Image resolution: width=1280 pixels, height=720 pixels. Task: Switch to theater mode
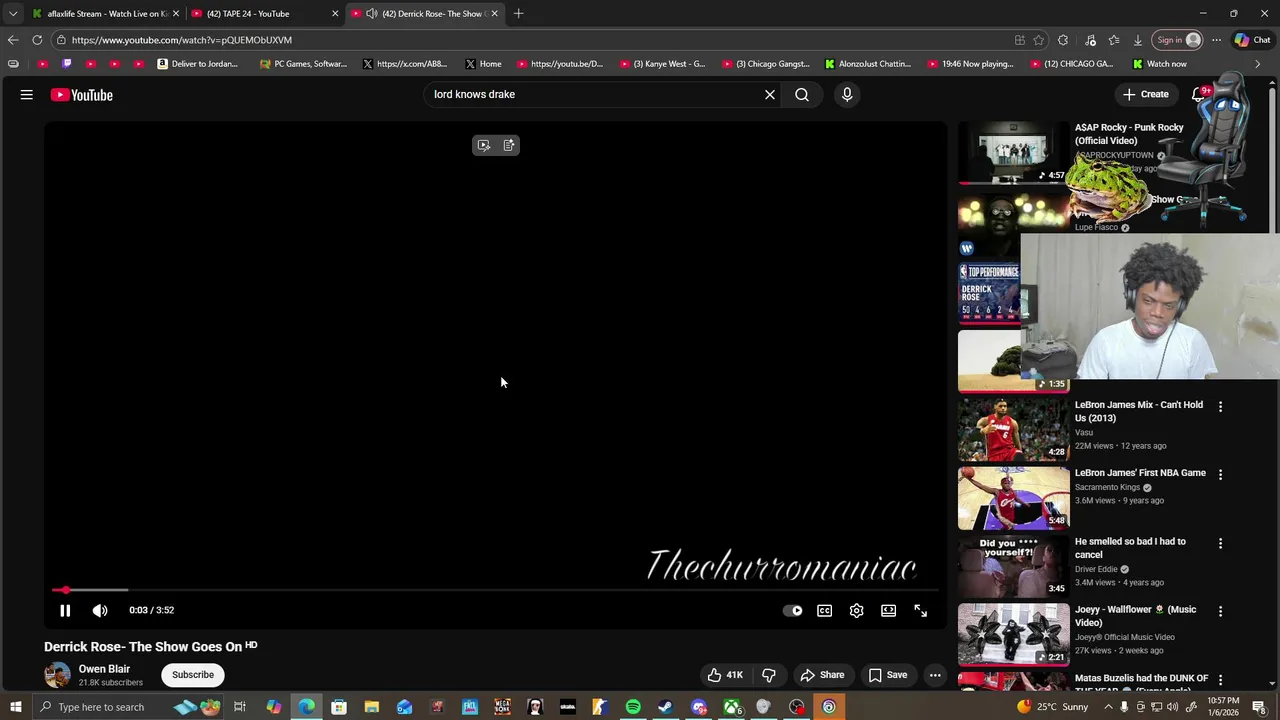[x=889, y=610]
